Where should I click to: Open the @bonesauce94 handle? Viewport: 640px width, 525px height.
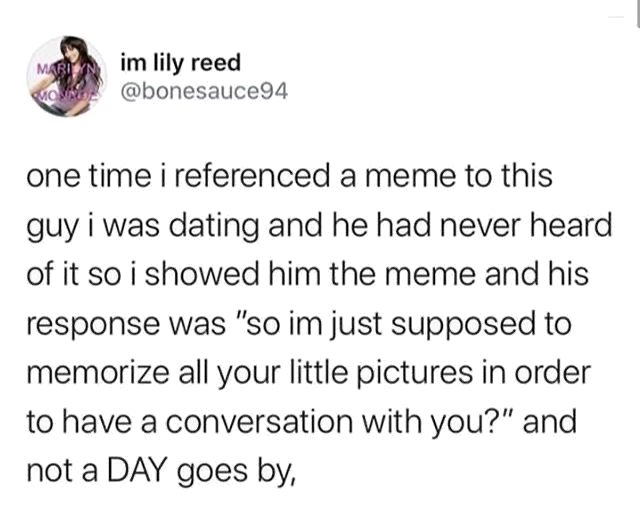(204, 92)
